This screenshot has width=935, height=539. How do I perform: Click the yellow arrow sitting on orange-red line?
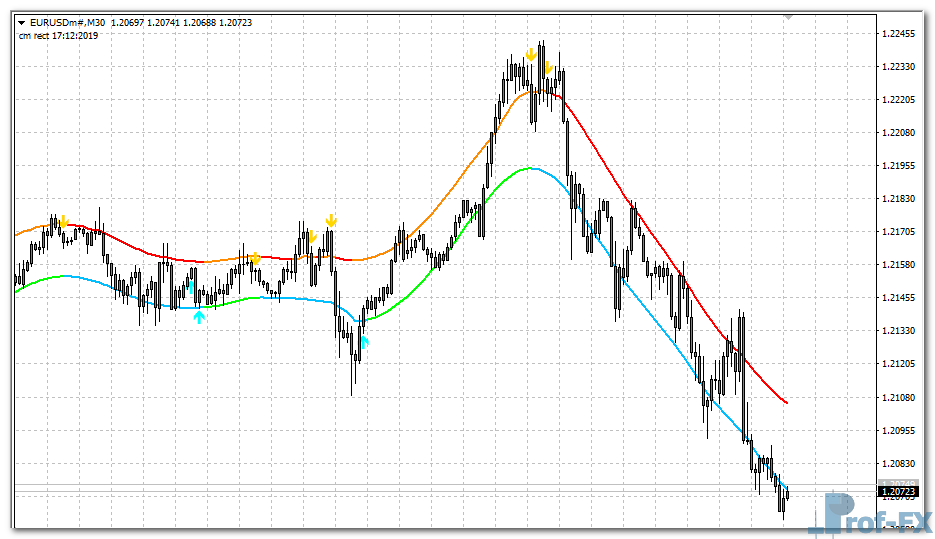(255, 258)
